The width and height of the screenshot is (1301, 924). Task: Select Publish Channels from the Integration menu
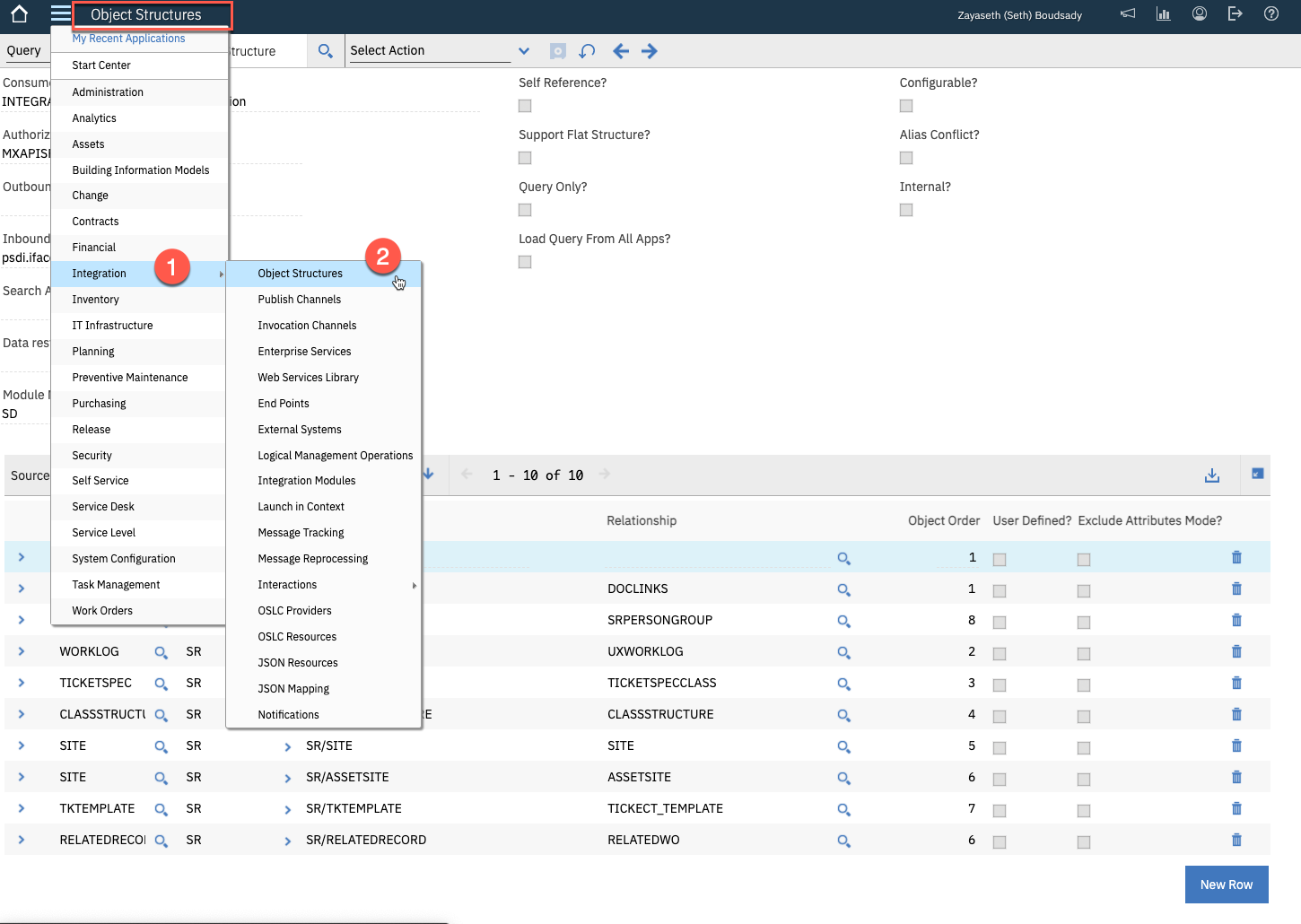click(x=299, y=299)
